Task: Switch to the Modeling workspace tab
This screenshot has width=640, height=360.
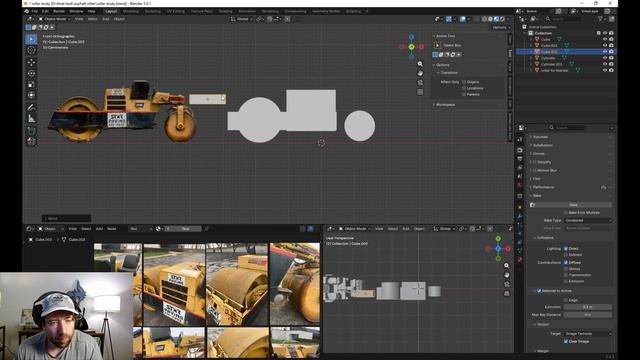Action: point(131,11)
